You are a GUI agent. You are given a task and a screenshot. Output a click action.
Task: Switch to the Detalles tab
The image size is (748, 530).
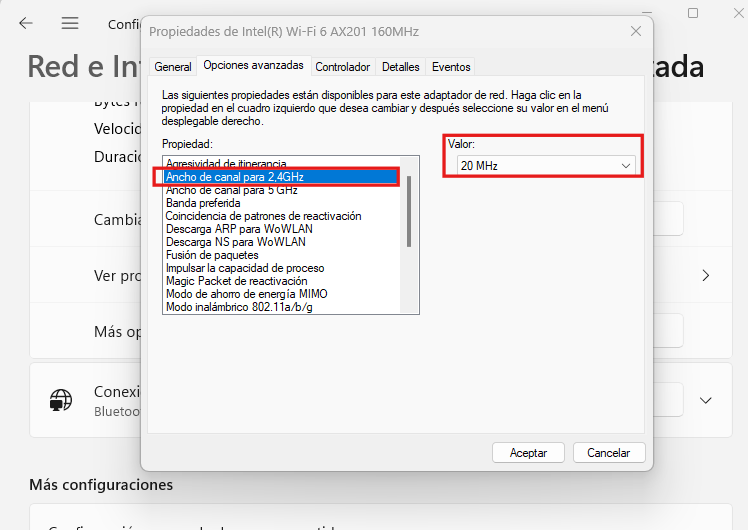[x=400, y=67]
